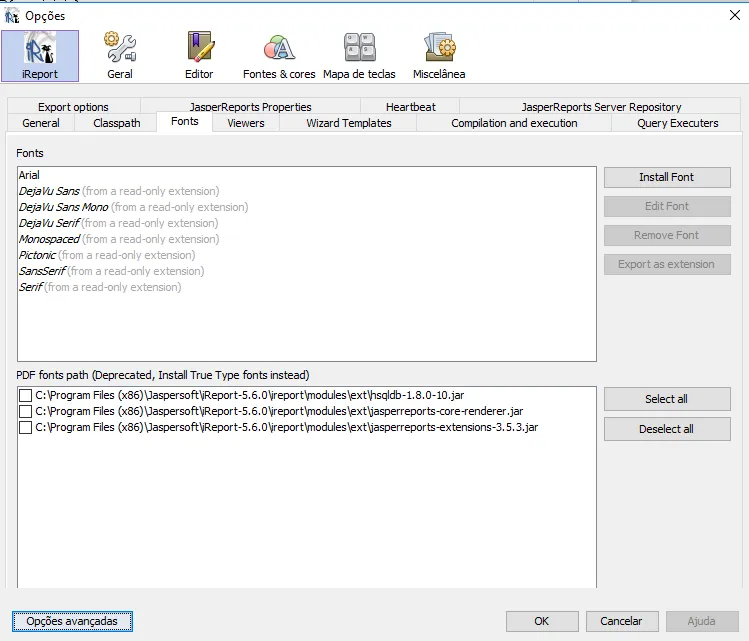Select the Serif font entry
The image size is (749, 641).
pos(307,287)
